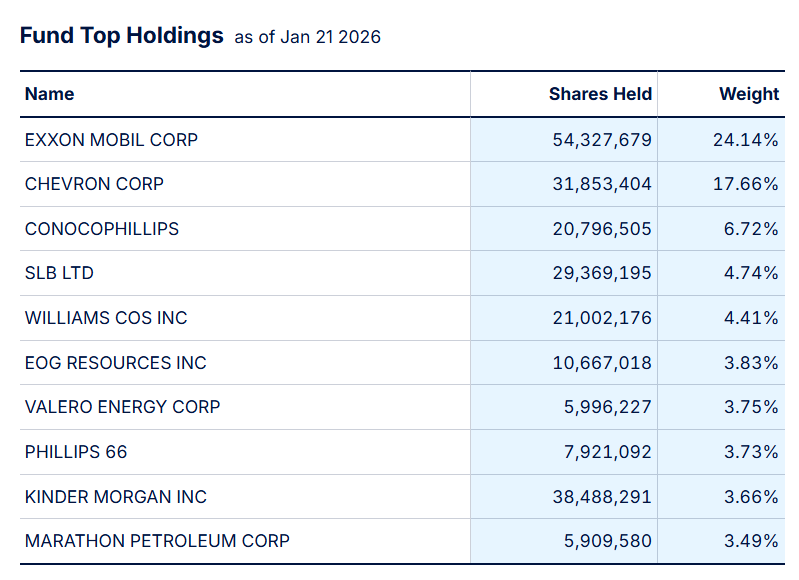Select the EXXON MOBIL CORP holding
The width and height of the screenshot is (799, 580).
point(111,140)
